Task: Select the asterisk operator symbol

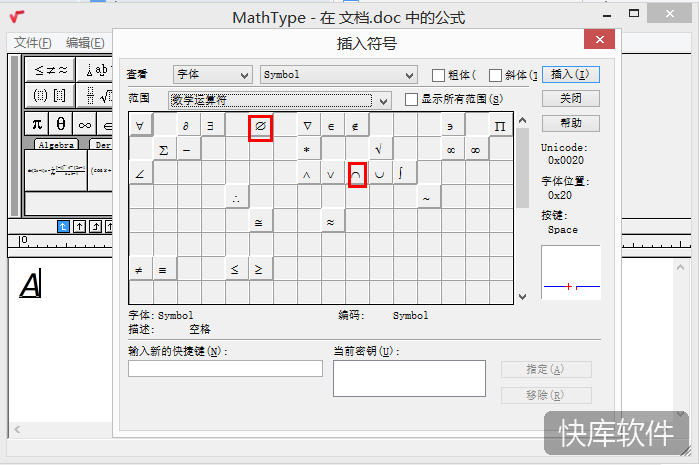Action: [308, 148]
